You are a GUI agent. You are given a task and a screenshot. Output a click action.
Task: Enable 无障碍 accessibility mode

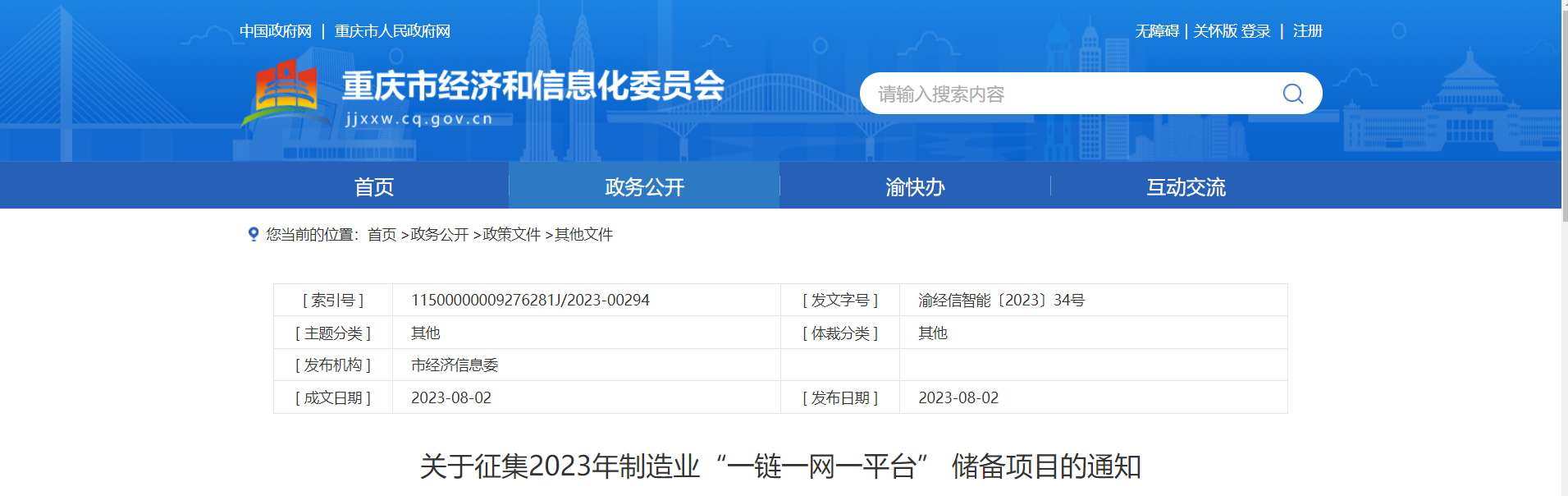tap(1157, 31)
